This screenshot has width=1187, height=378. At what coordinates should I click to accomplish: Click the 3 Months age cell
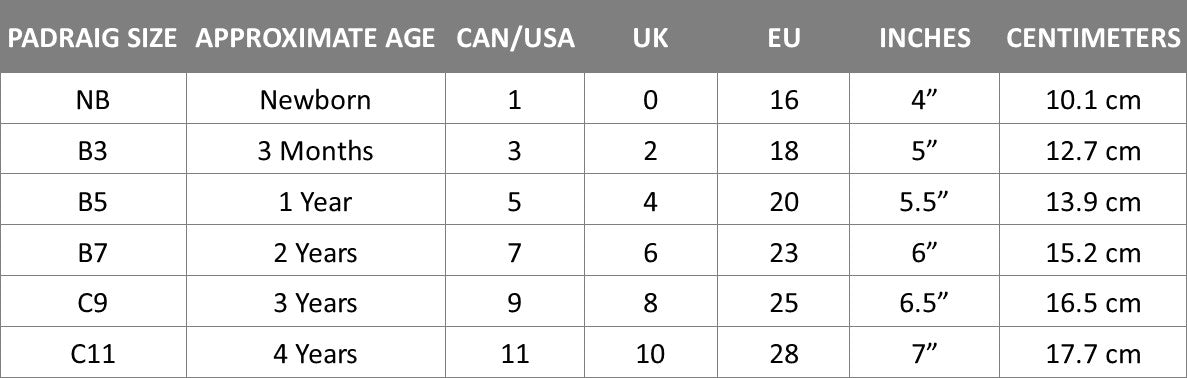point(315,151)
